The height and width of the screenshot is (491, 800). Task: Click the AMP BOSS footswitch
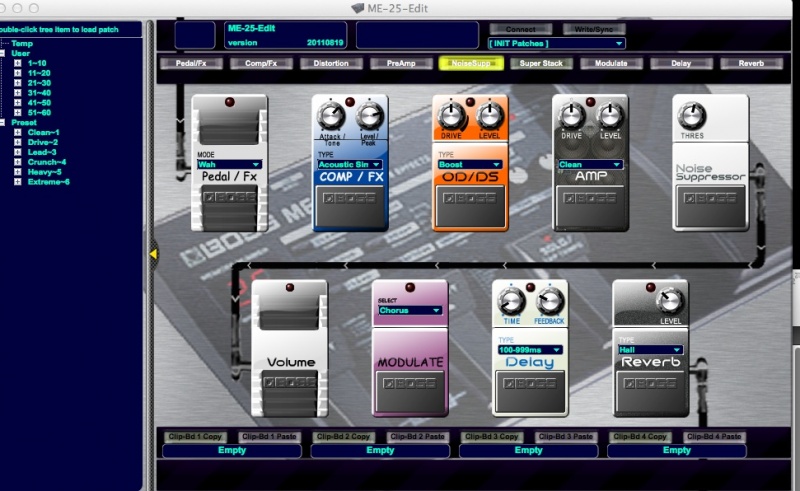pos(590,206)
